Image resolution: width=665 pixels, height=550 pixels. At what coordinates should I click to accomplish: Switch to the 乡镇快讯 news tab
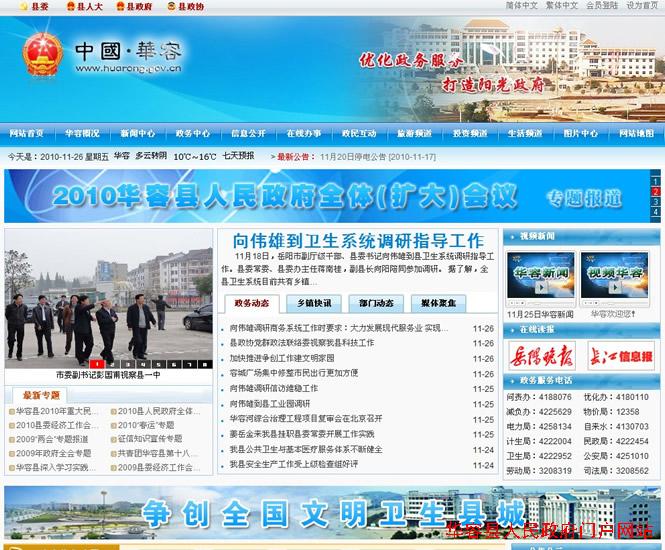point(314,304)
